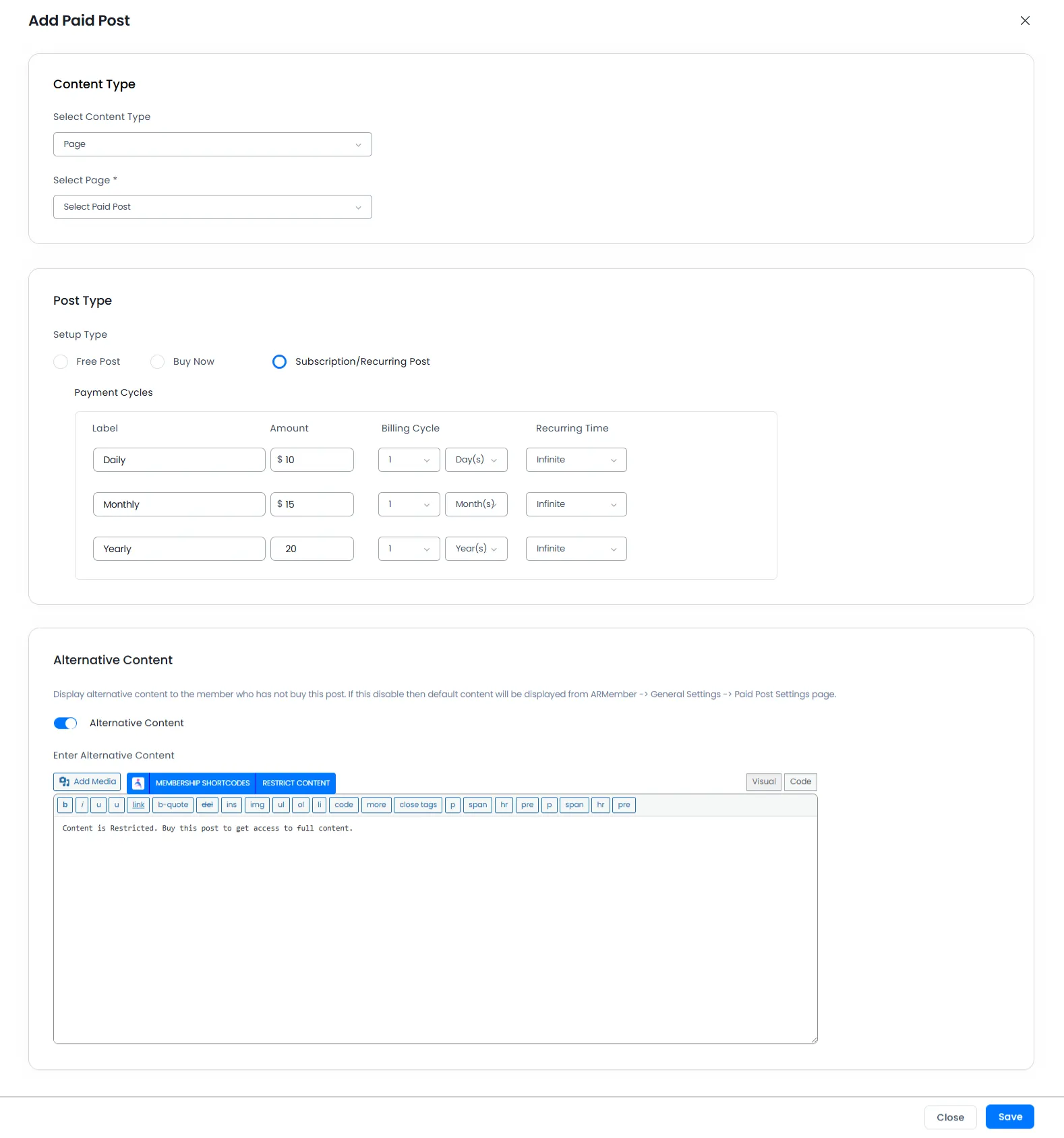Open the Monthly row Recurring Time dropdown
The width and height of the screenshot is (1064, 1138).
(577, 504)
